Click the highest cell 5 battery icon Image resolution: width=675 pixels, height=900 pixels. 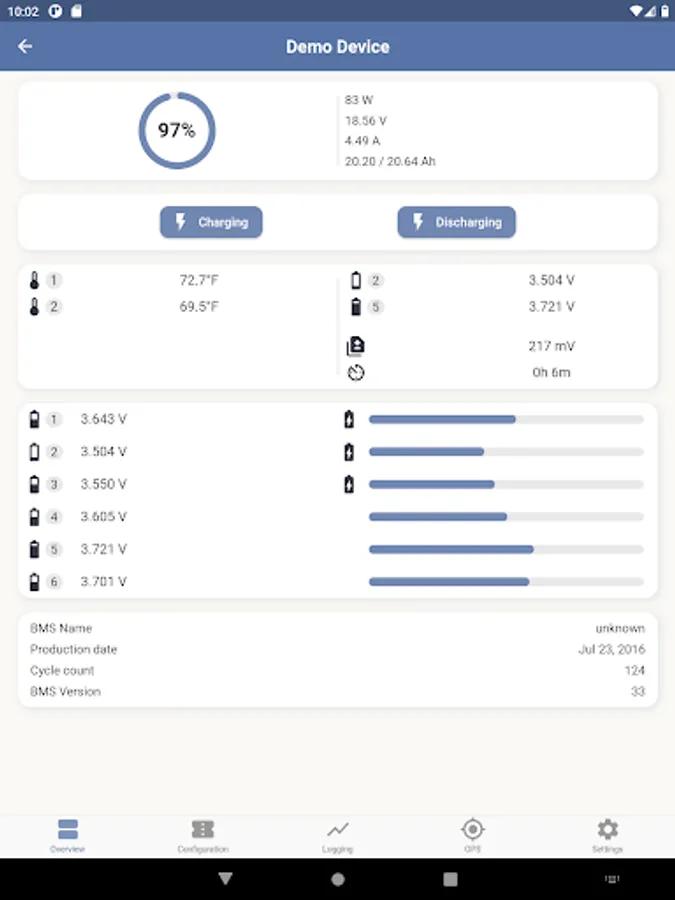tap(356, 307)
